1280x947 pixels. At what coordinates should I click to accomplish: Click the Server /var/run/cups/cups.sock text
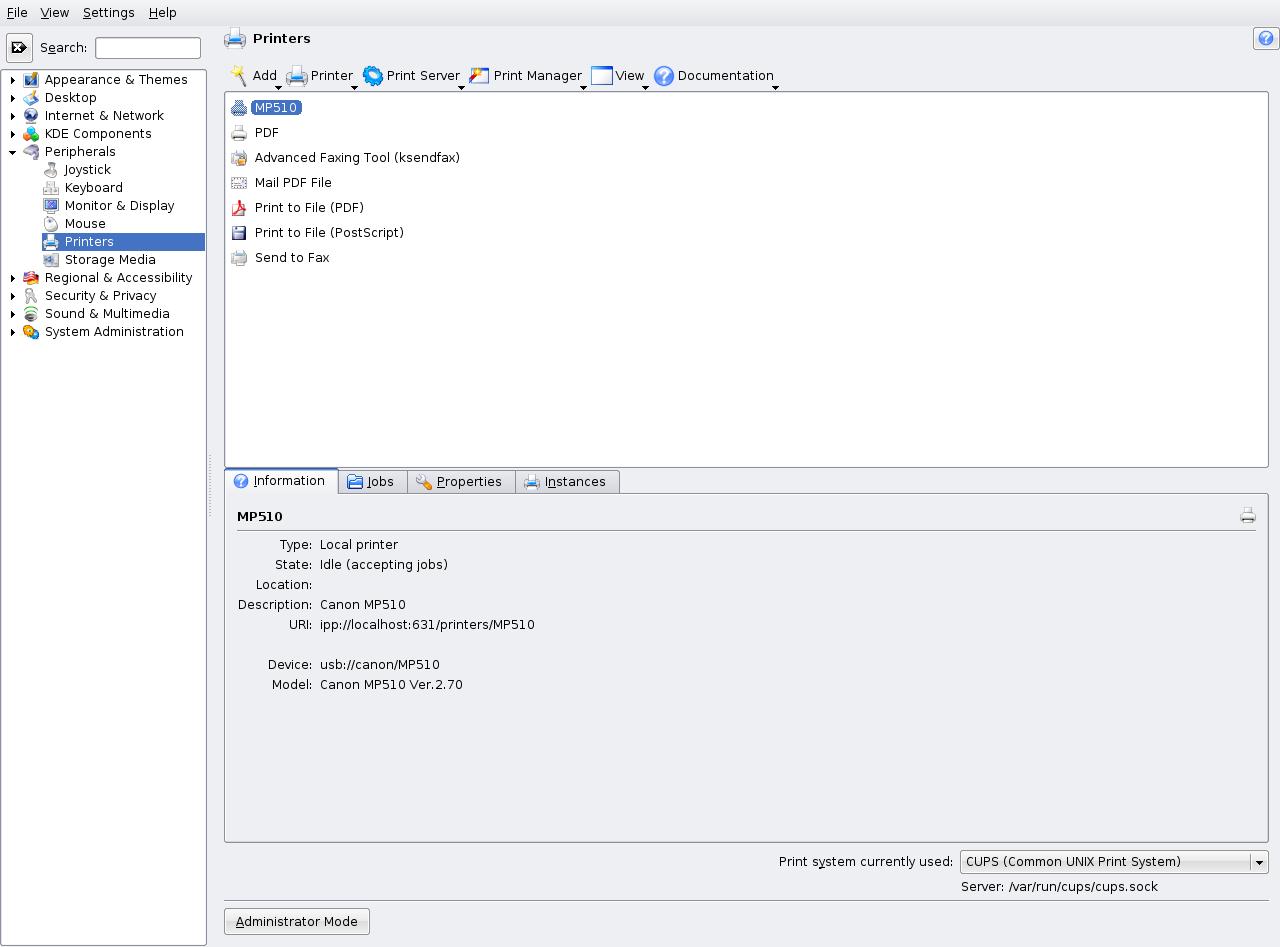1059,886
